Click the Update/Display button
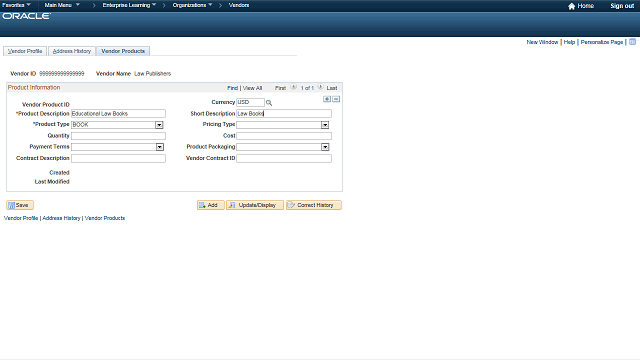This screenshot has height=360, width=640. point(255,205)
